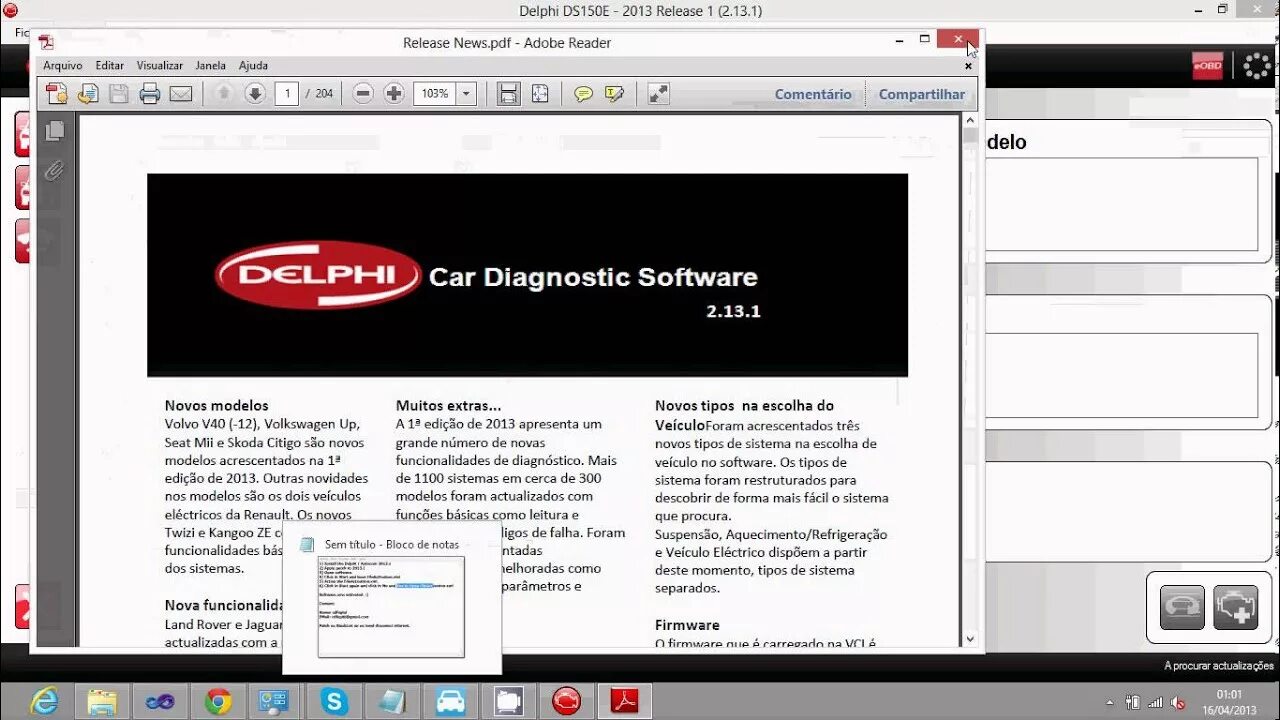Zoom out with the minus button
The image size is (1280, 720).
(x=363, y=94)
